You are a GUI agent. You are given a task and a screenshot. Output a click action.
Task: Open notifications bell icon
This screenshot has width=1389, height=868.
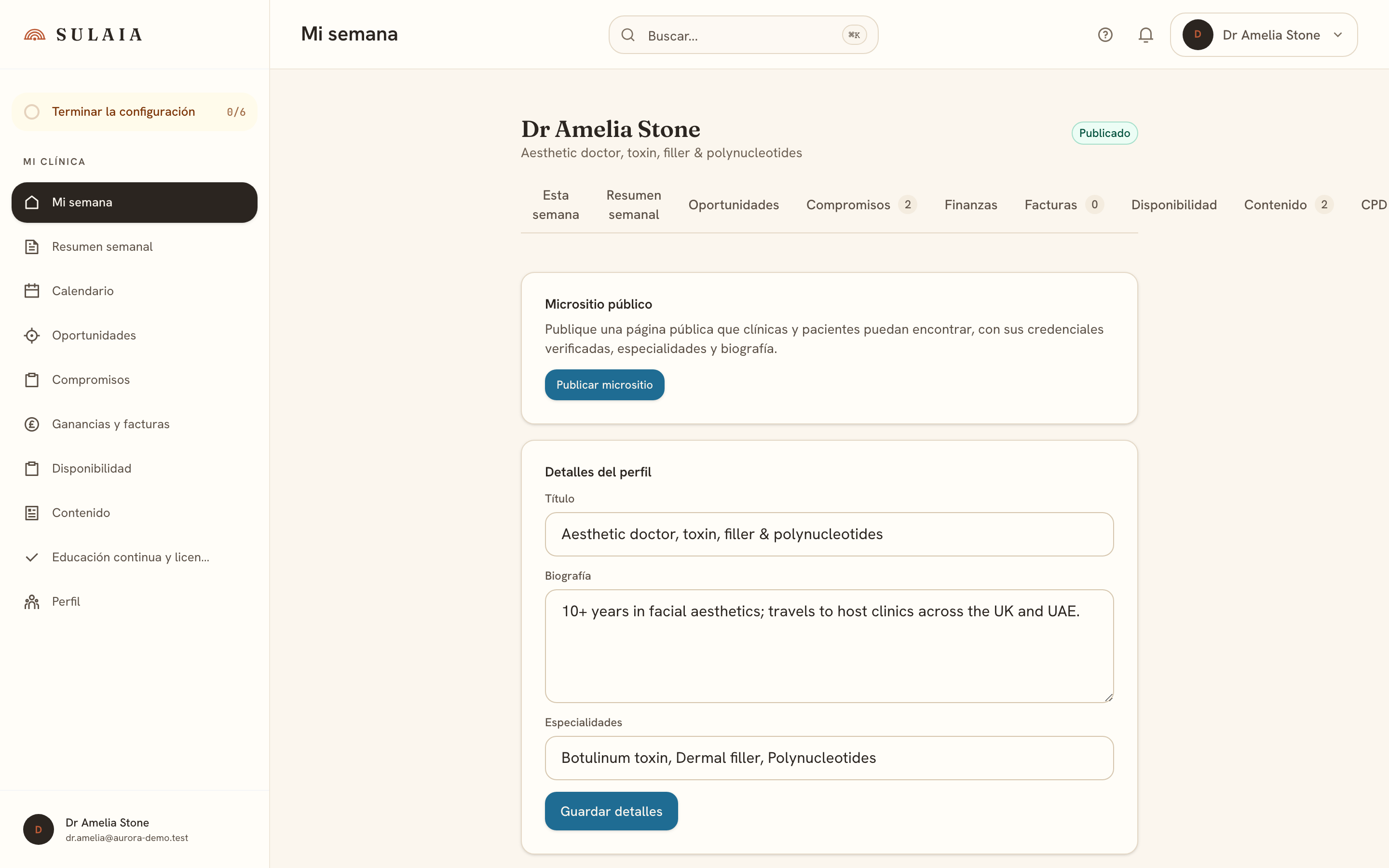(x=1145, y=35)
